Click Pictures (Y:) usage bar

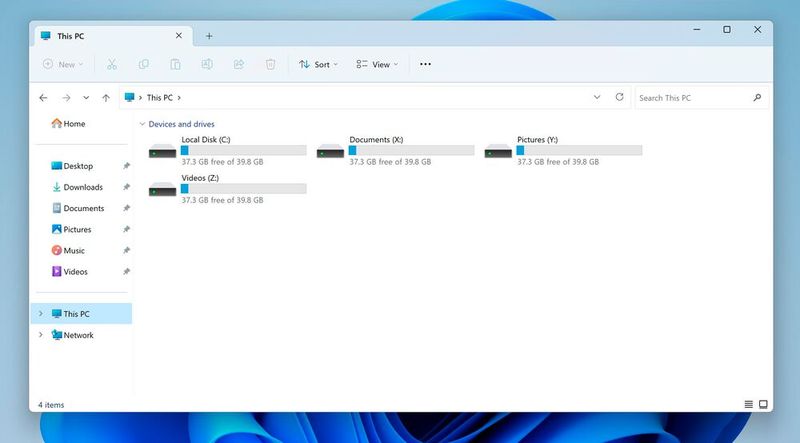click(580, 150)
